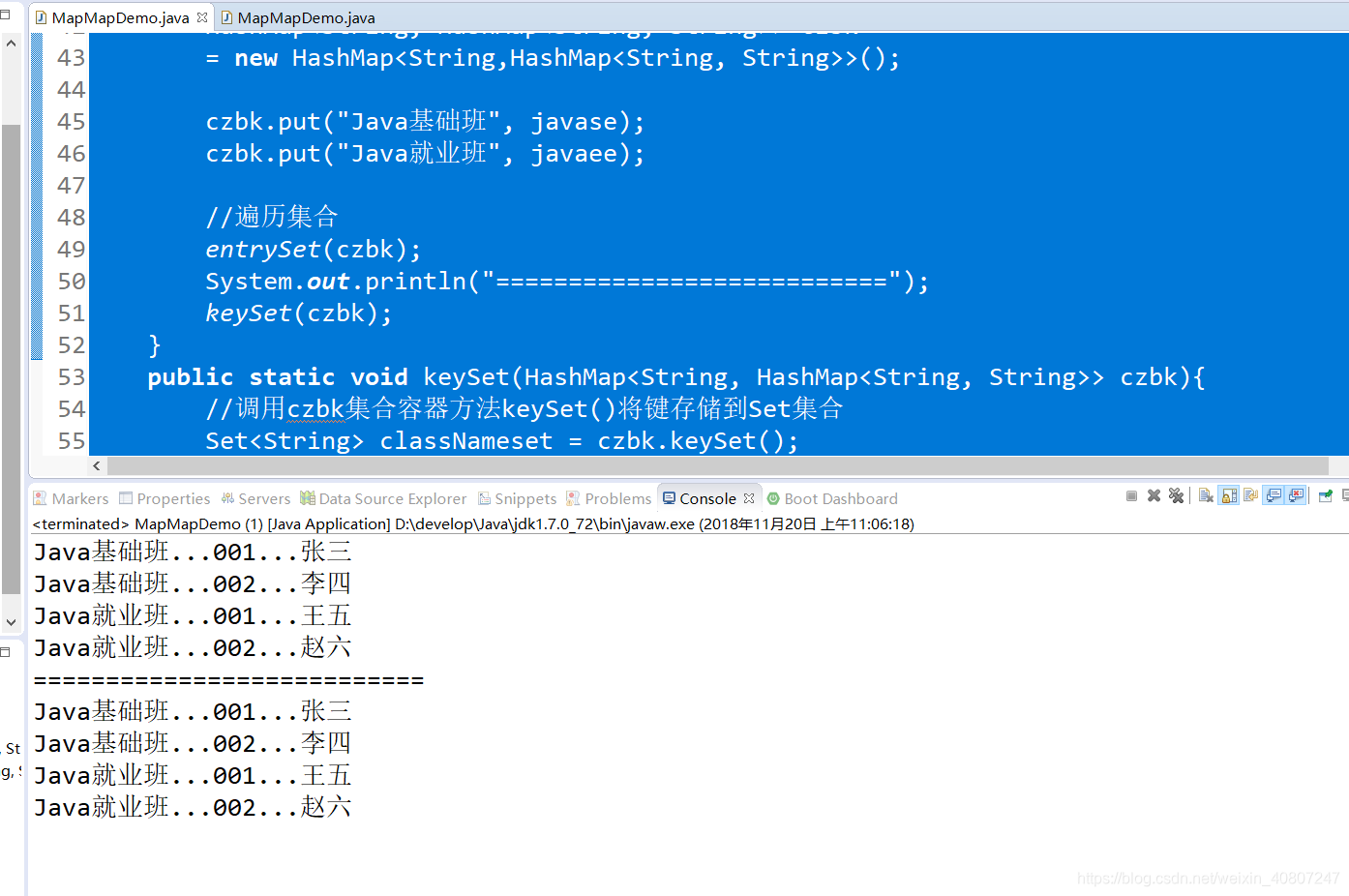Click line number 43 in the gutter
1349x896 pixels.
point(72,58)
